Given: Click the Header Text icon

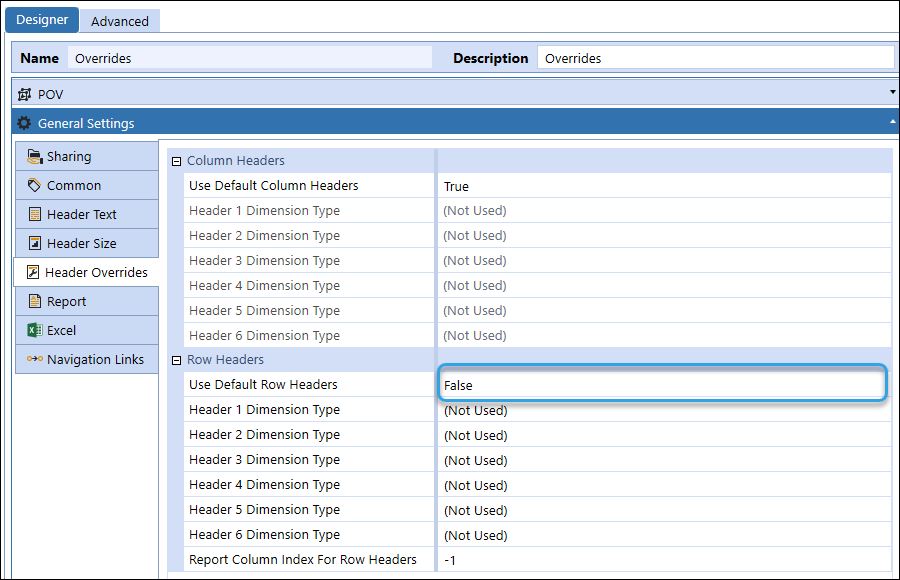Looking at the screenshot, I should [35, 214].
